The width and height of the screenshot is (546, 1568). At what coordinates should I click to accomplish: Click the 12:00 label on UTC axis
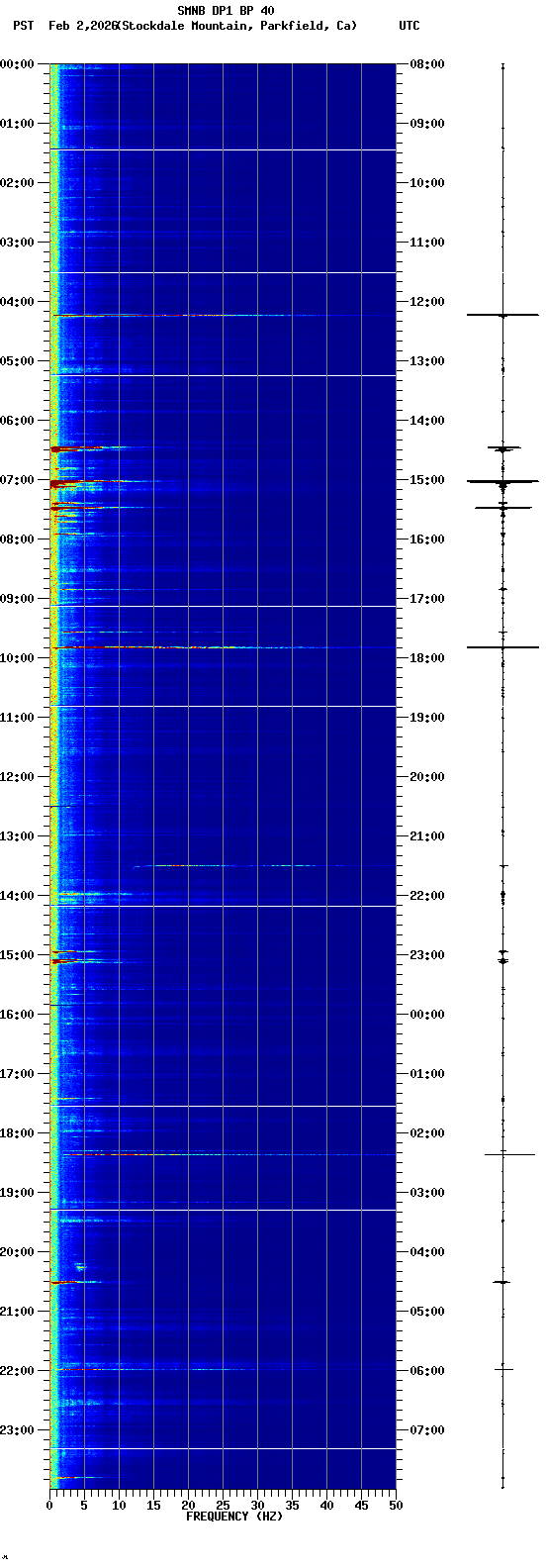point(427,302)
